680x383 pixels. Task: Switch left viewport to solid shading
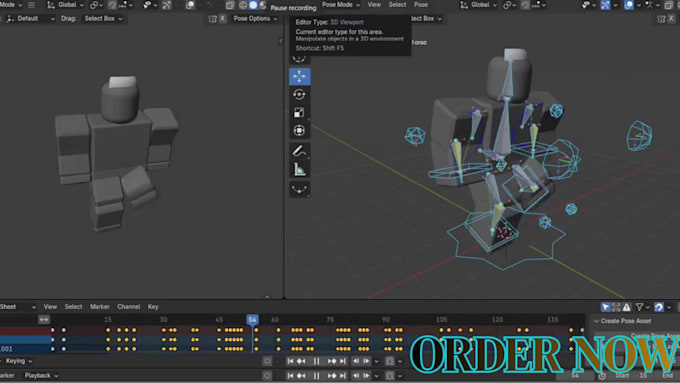253,5
